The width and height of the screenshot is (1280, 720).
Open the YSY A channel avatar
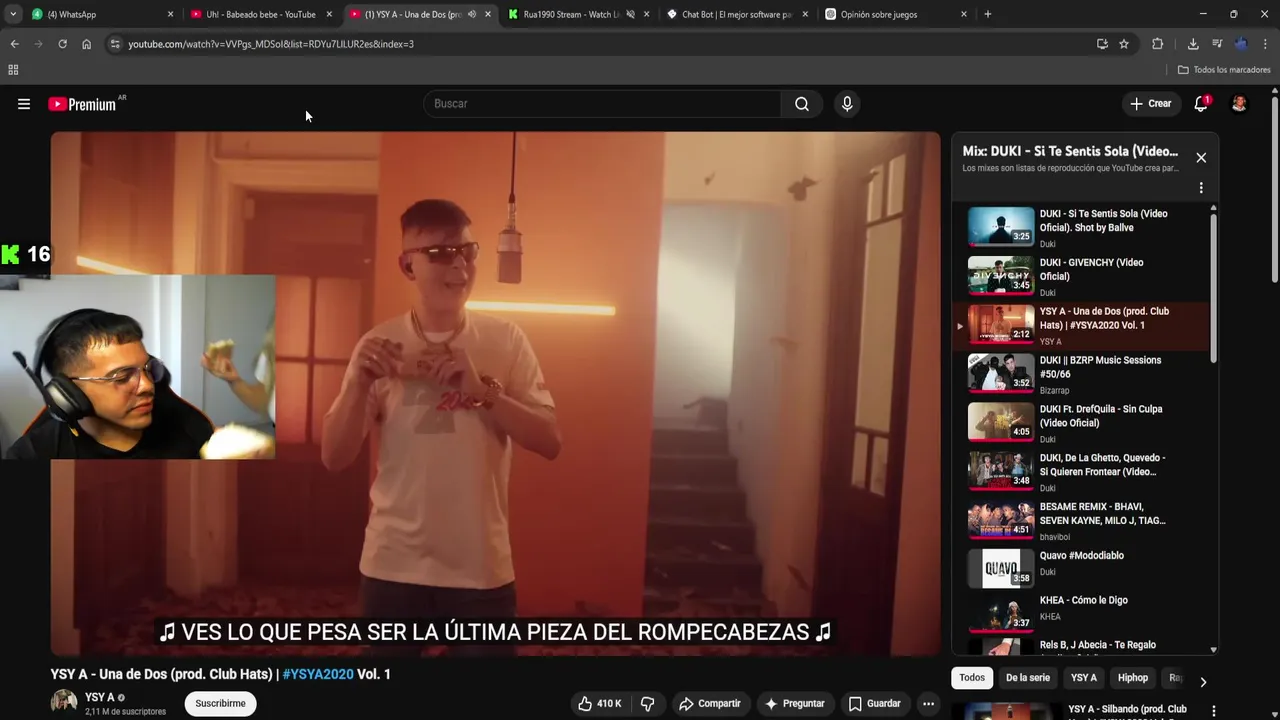[x=64, y=703]
